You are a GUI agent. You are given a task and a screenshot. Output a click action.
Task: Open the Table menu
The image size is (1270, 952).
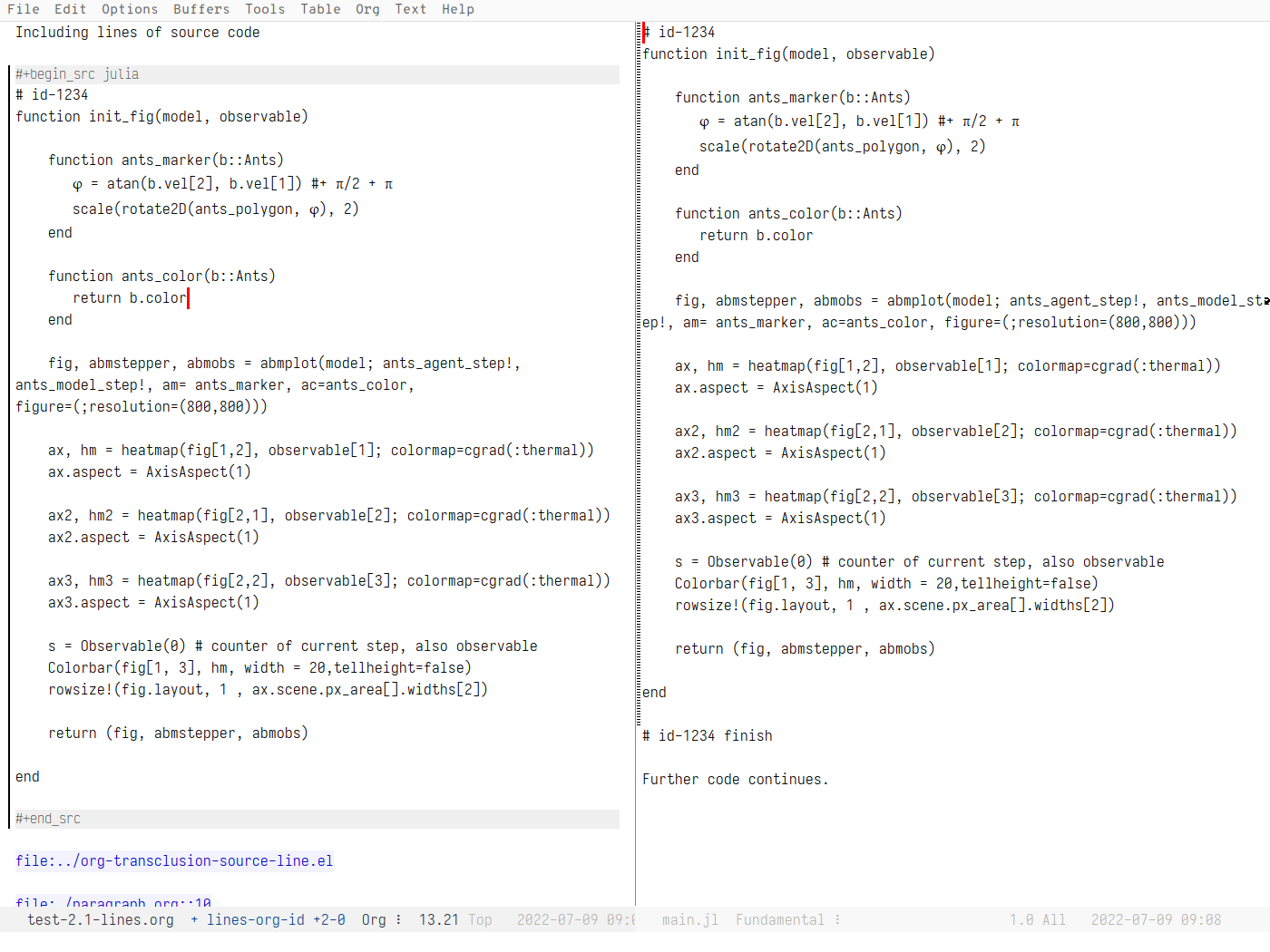320,9
